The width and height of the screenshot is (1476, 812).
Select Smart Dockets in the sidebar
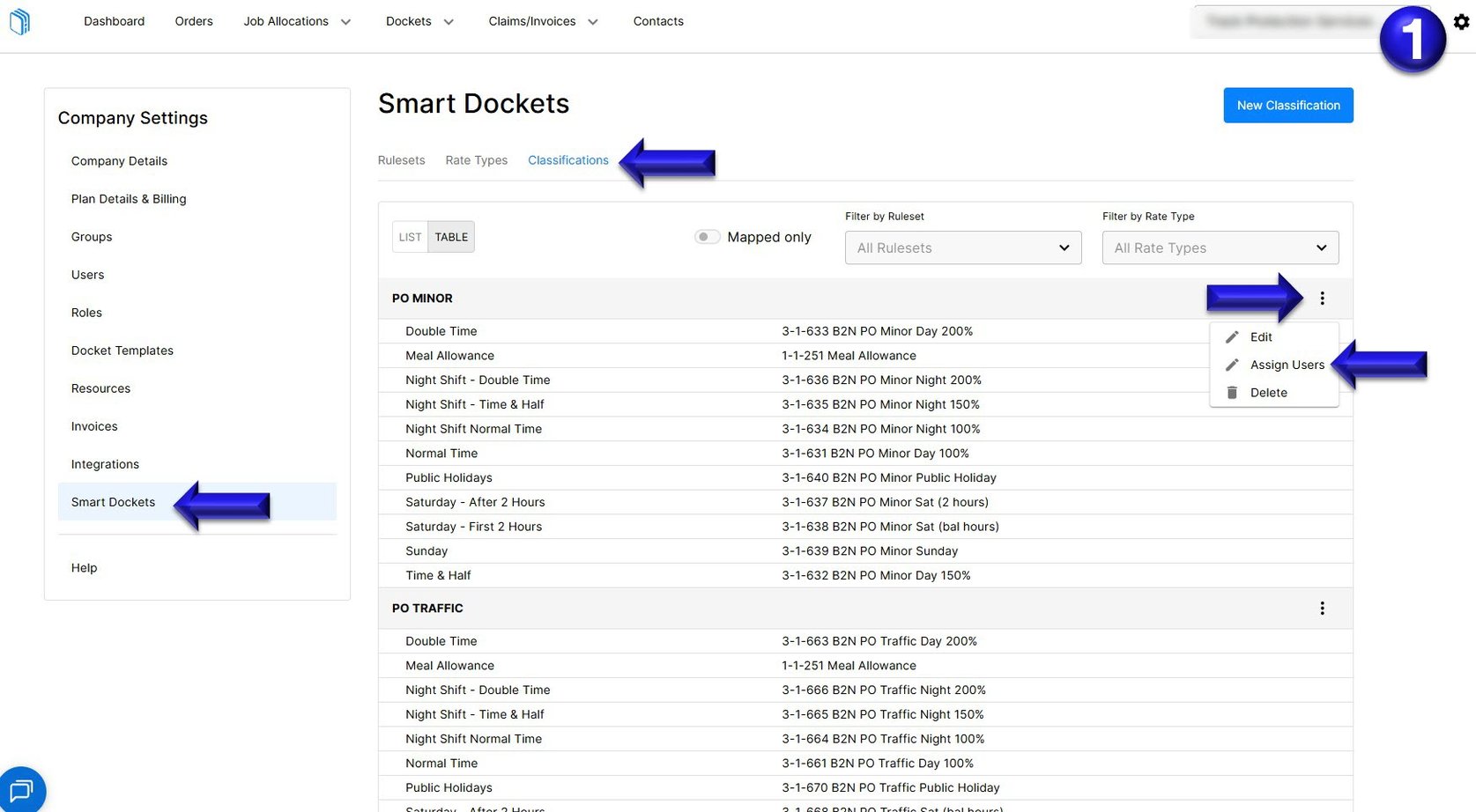[197, 502]
